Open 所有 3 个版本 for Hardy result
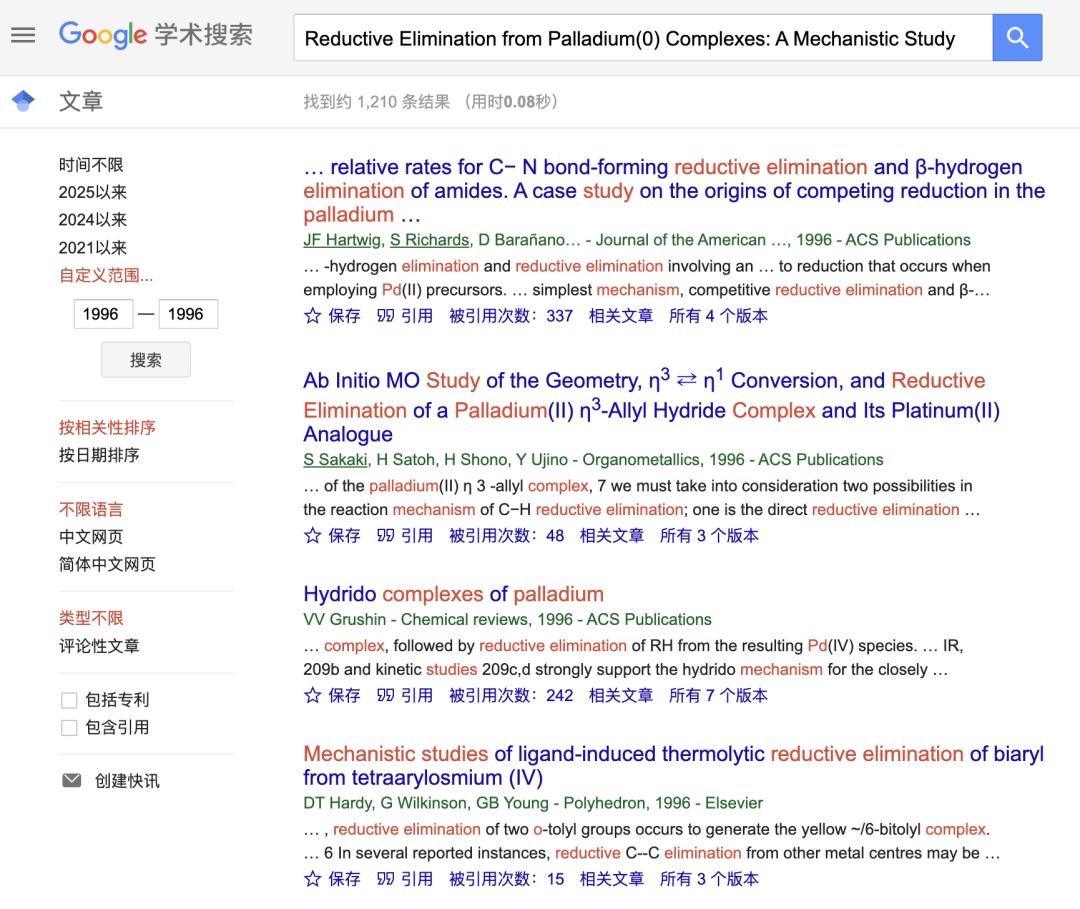 point(709,879)
